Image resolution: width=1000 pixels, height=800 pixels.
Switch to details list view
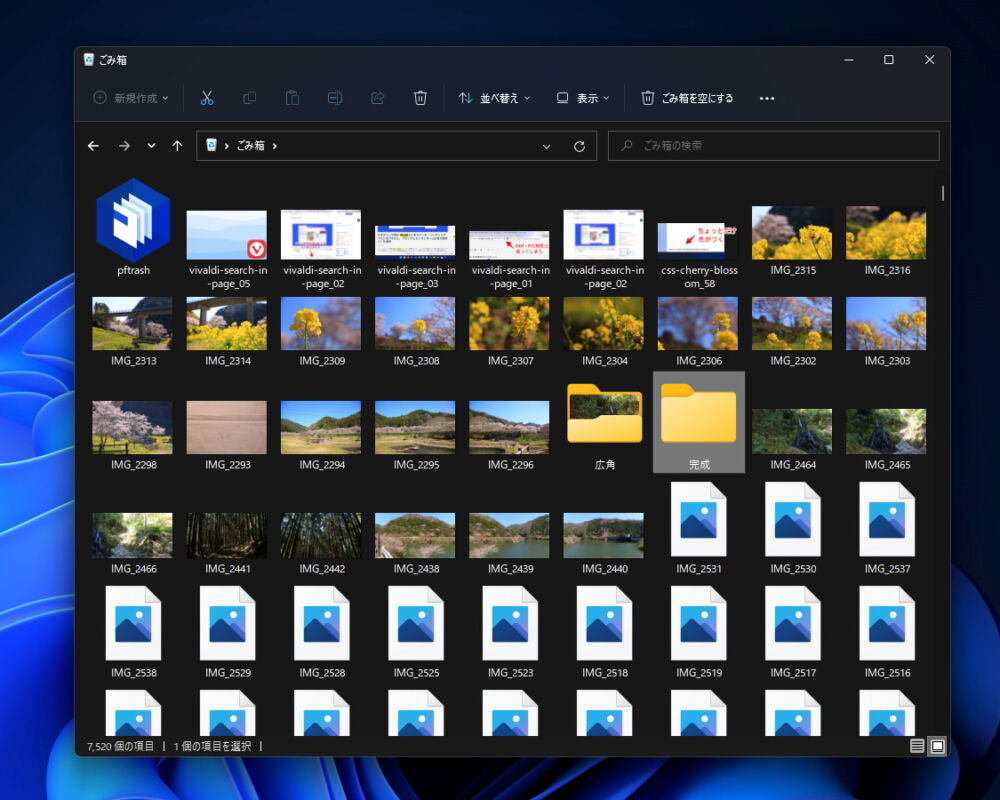pos(917,746)
